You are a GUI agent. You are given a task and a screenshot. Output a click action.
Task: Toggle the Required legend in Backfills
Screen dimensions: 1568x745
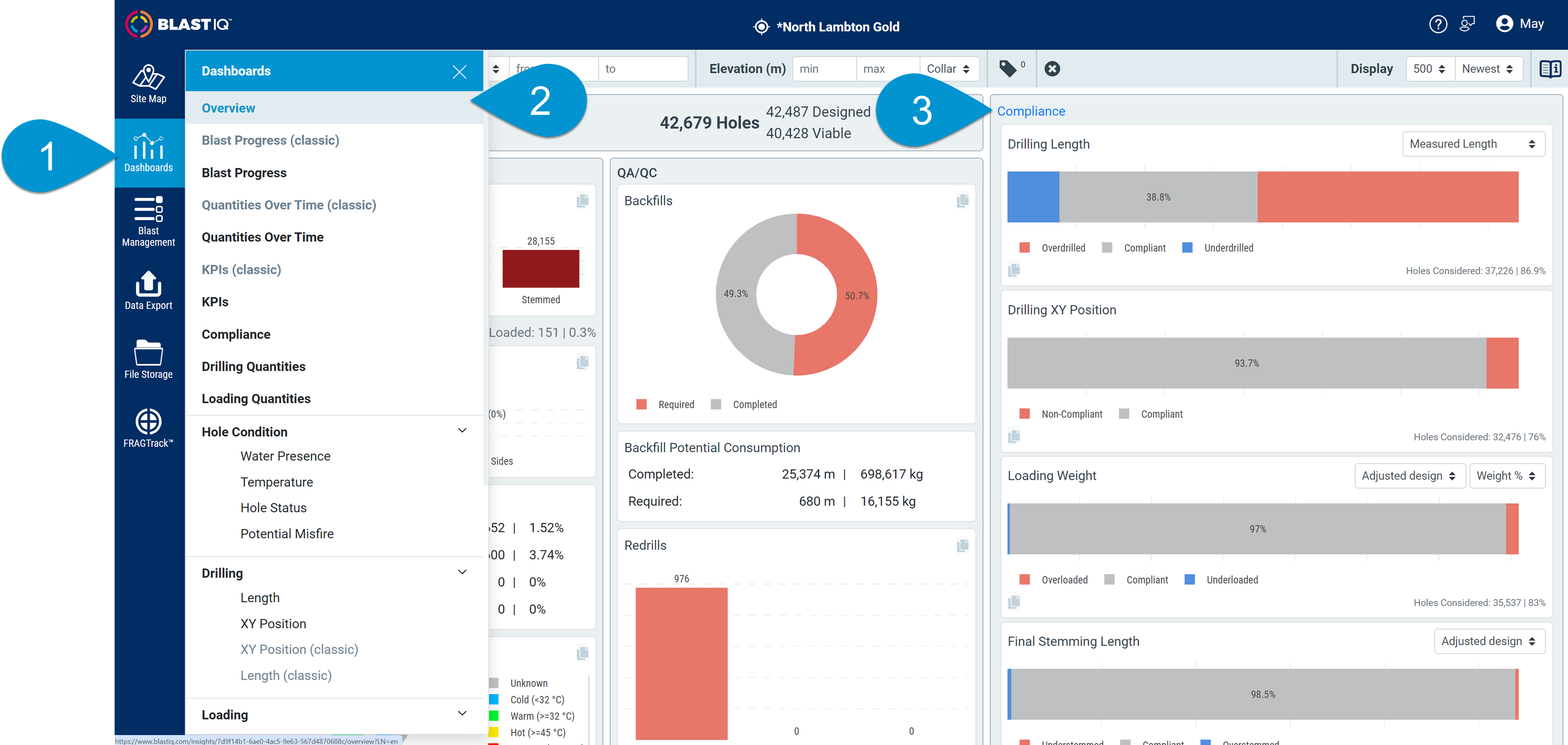665,404
